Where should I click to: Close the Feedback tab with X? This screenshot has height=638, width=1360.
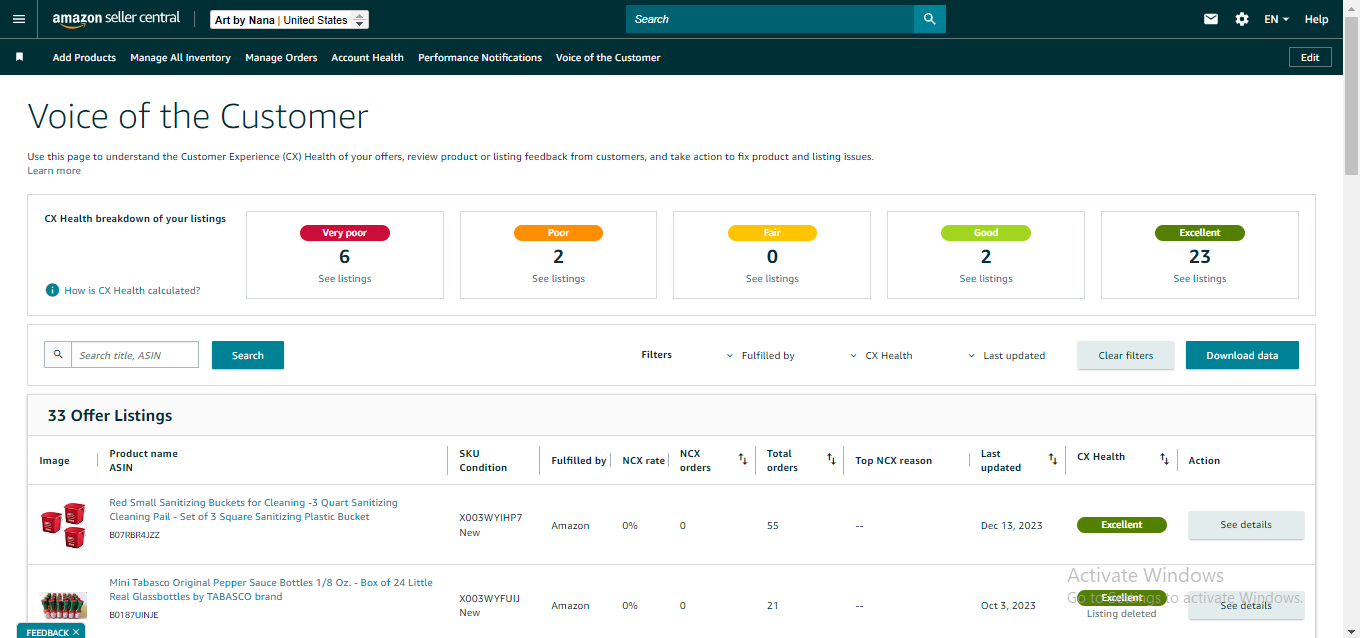[75, 632]
